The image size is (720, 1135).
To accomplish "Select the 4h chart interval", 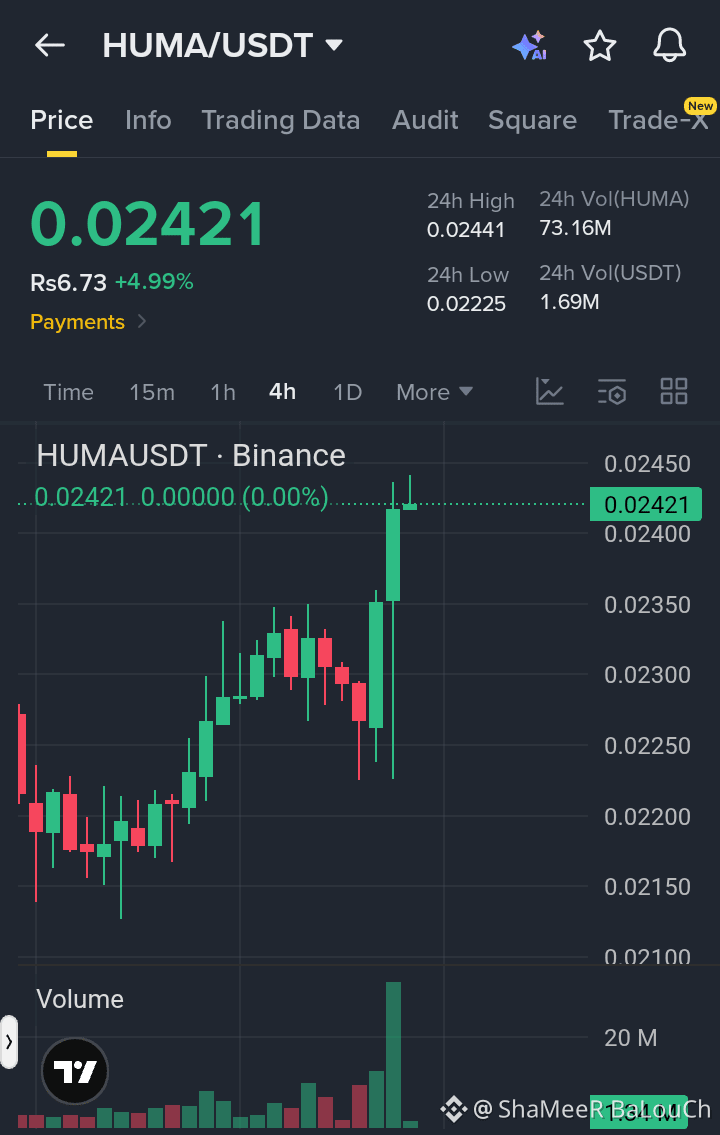I will click(282, 392).
